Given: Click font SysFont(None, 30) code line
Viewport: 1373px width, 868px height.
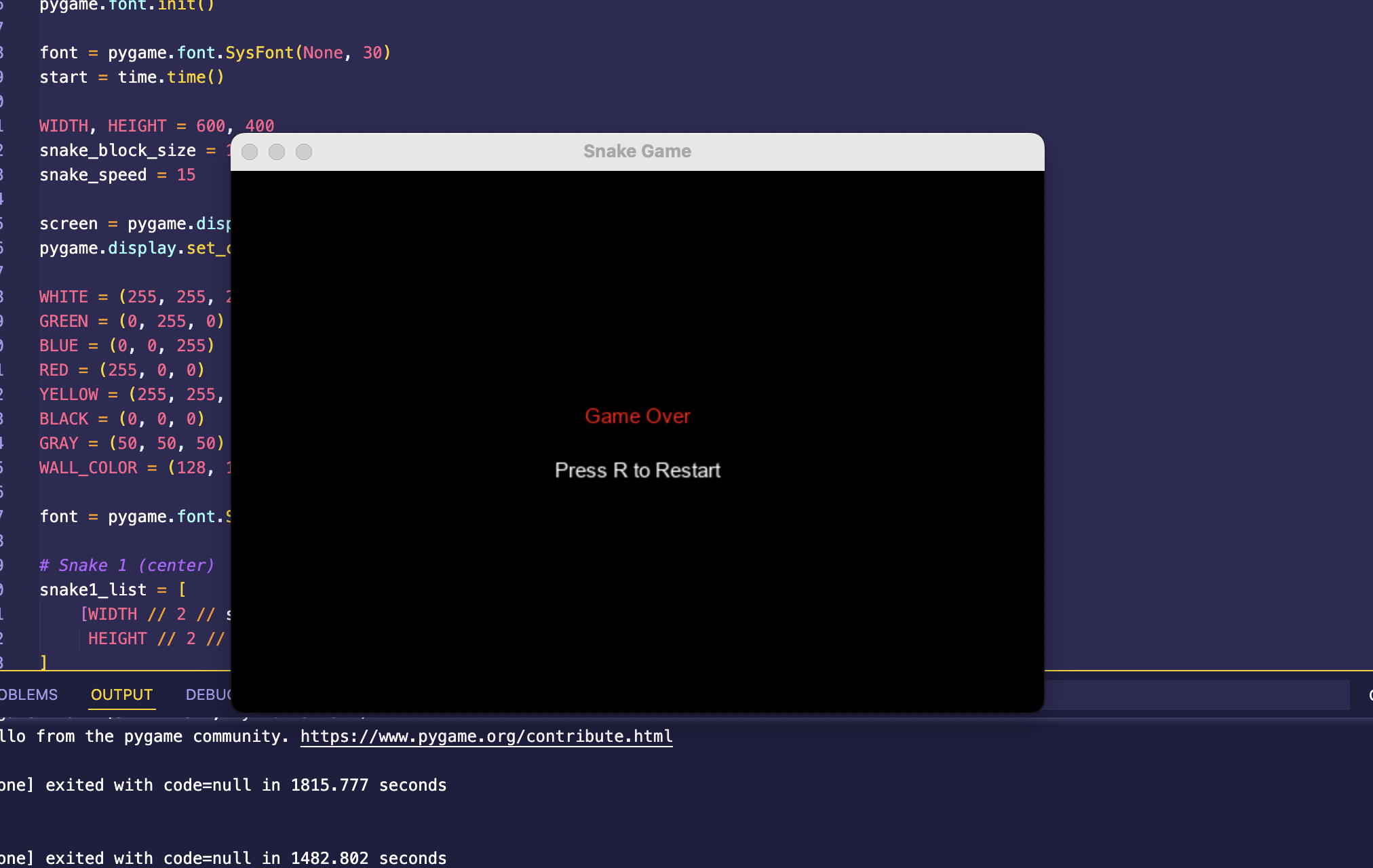Looking at the screenshot, I should [x=215, y=53].
